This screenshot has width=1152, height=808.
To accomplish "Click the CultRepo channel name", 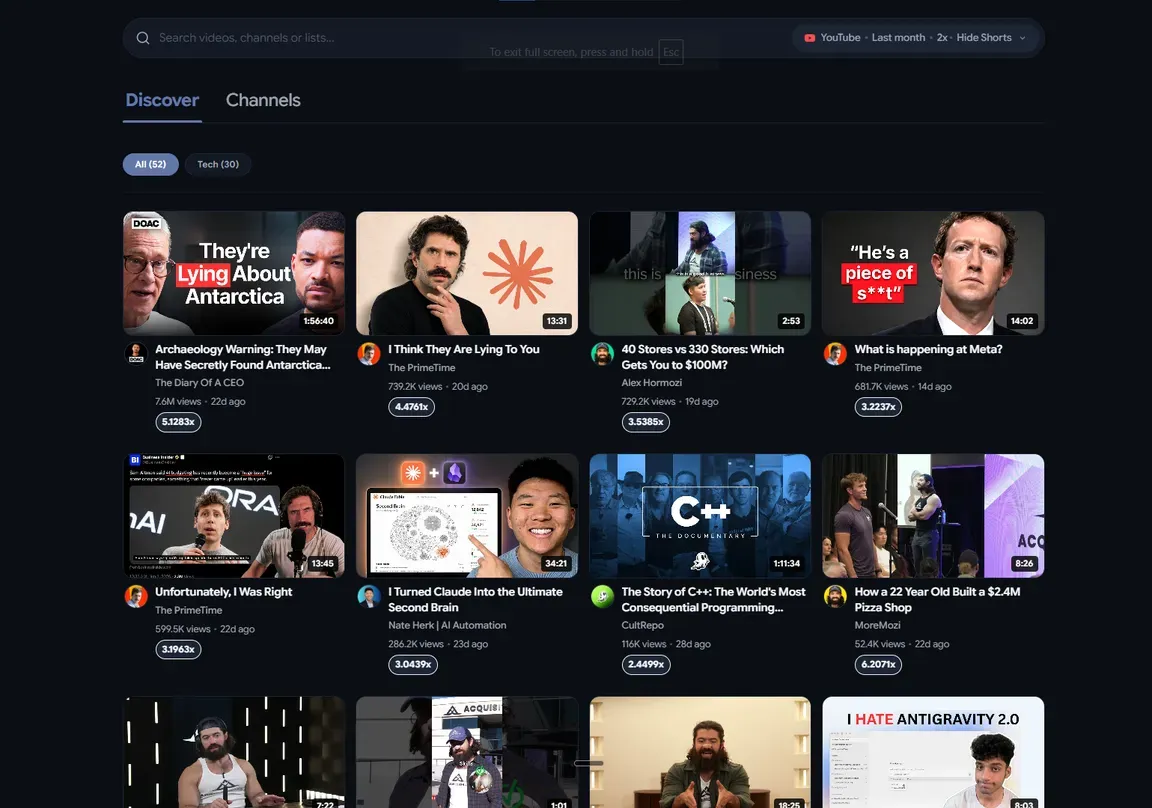I will click(x=642, y=625).
